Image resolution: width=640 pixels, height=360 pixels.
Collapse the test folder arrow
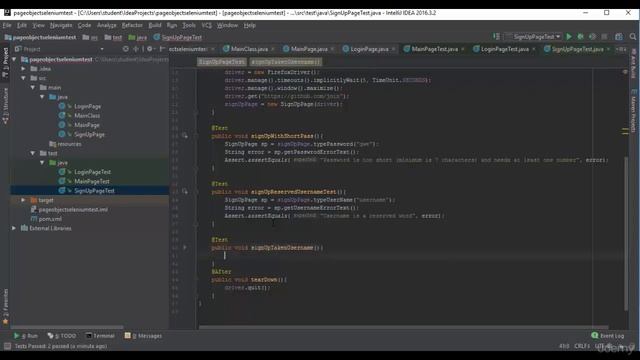[33, 153]
